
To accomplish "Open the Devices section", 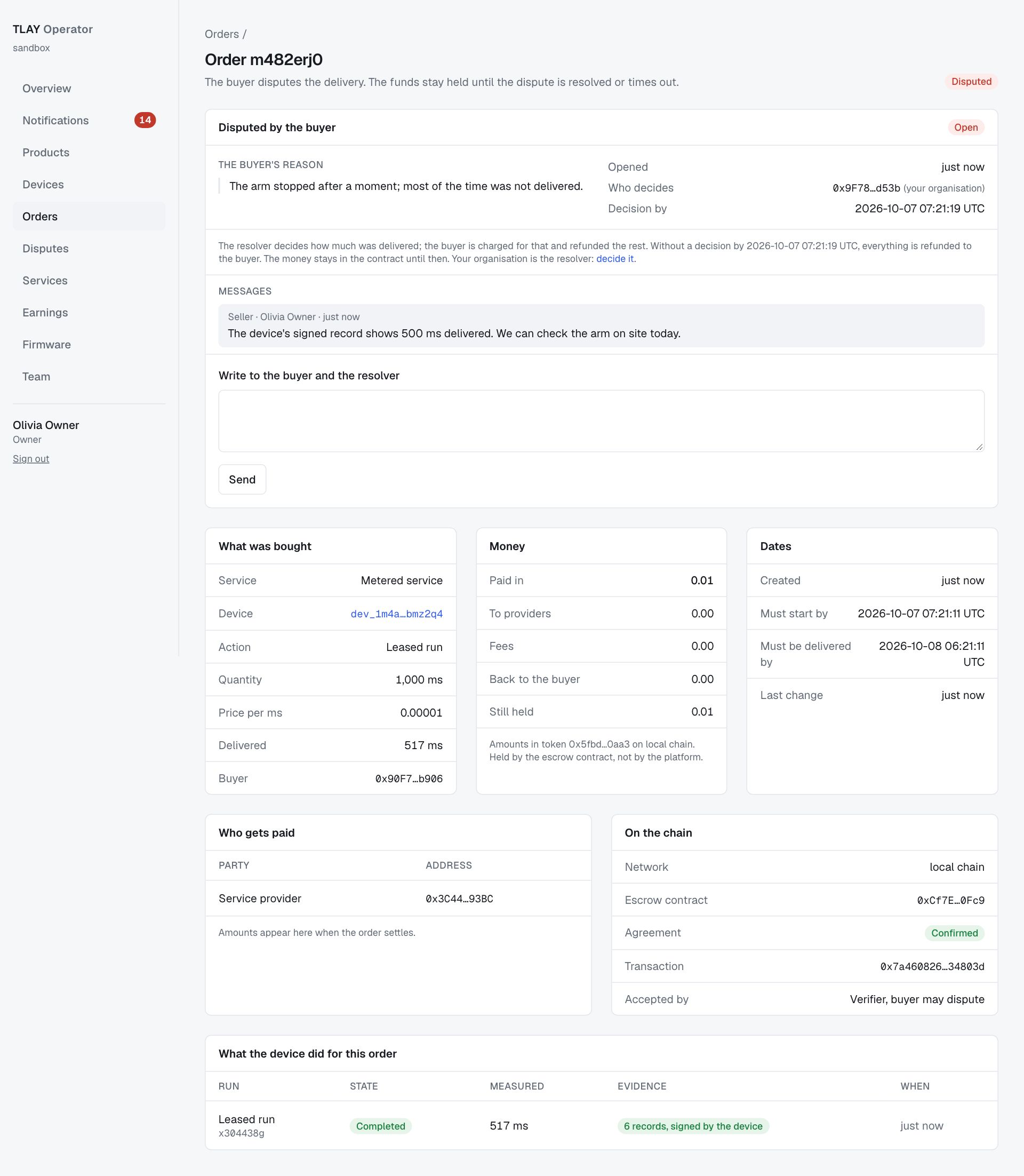I will 89,185.
